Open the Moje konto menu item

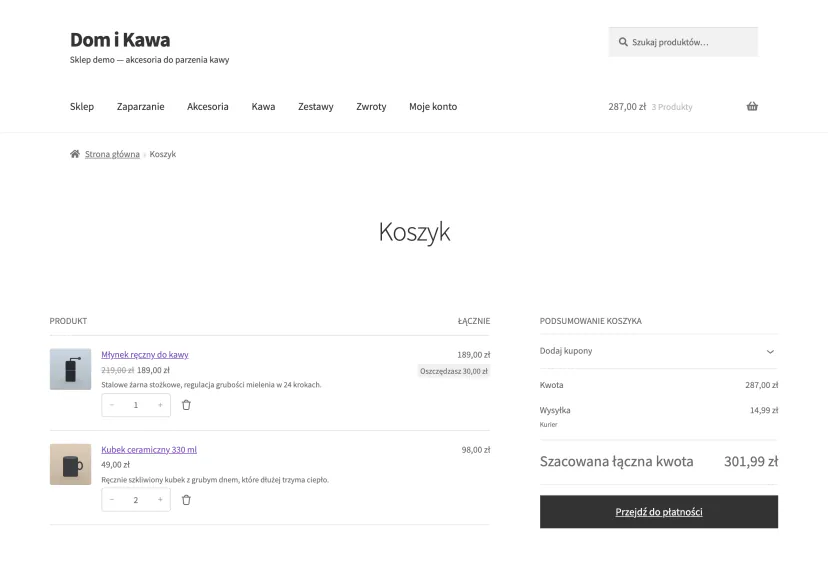point(433,106)
